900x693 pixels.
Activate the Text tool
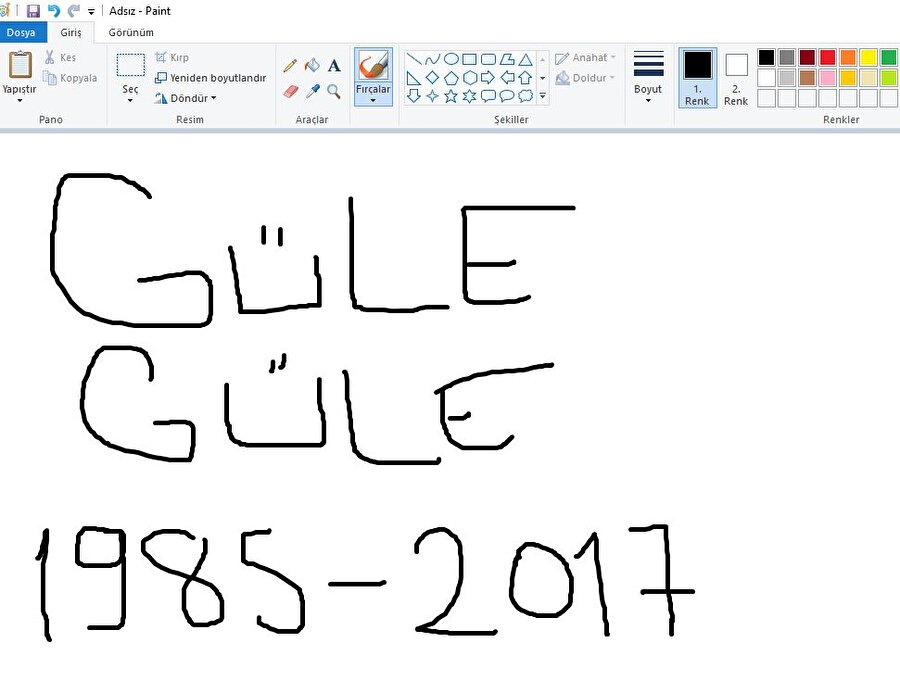pos(334,66)
